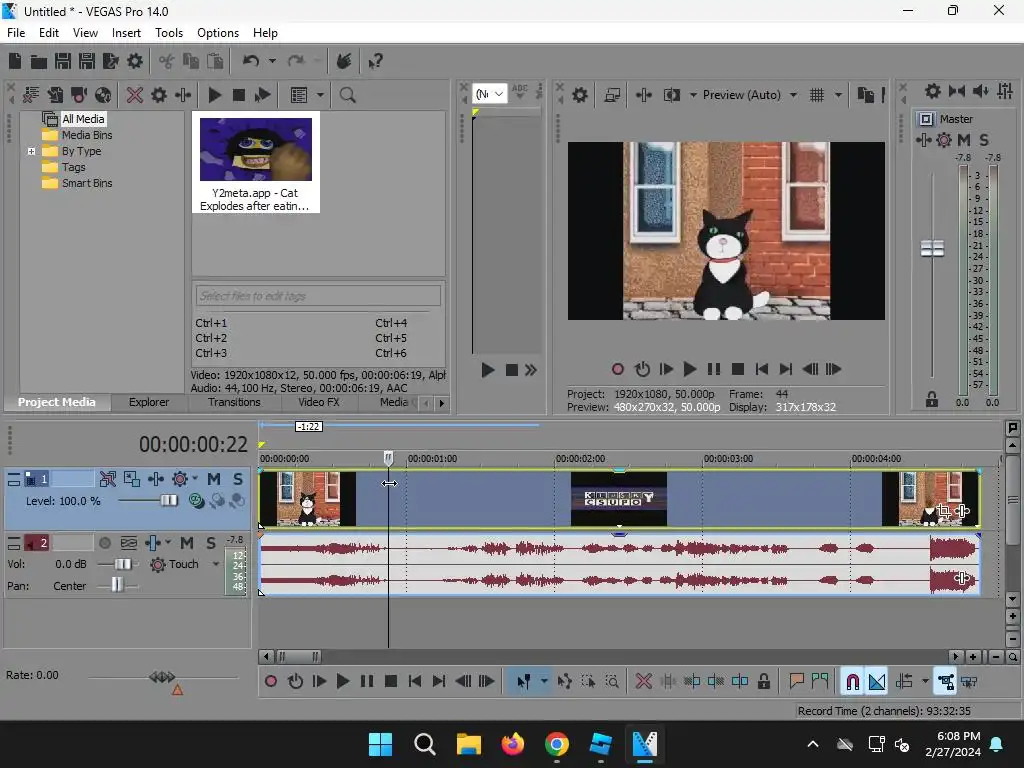This screenshot has width=1024, height=768.
Task: Click Event Pan/Crop icon on video clip
Action: [x=943, y=511]
